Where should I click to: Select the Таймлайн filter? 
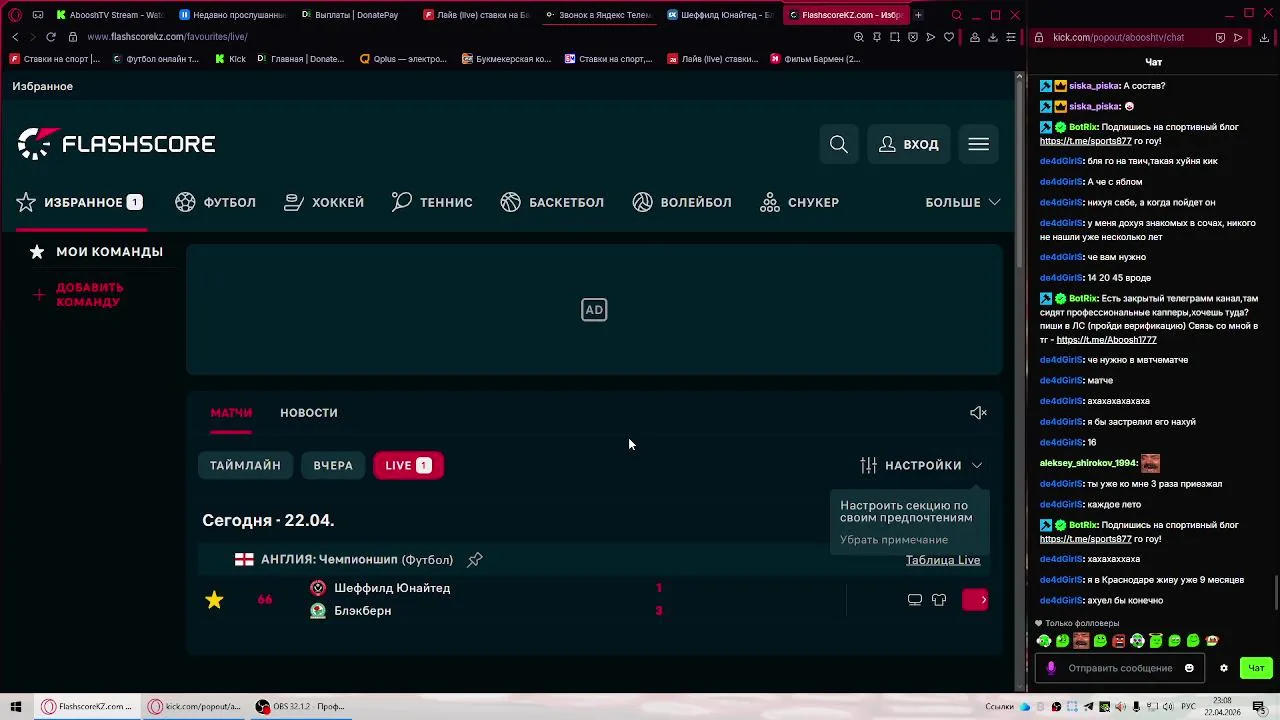pos(245,466)
